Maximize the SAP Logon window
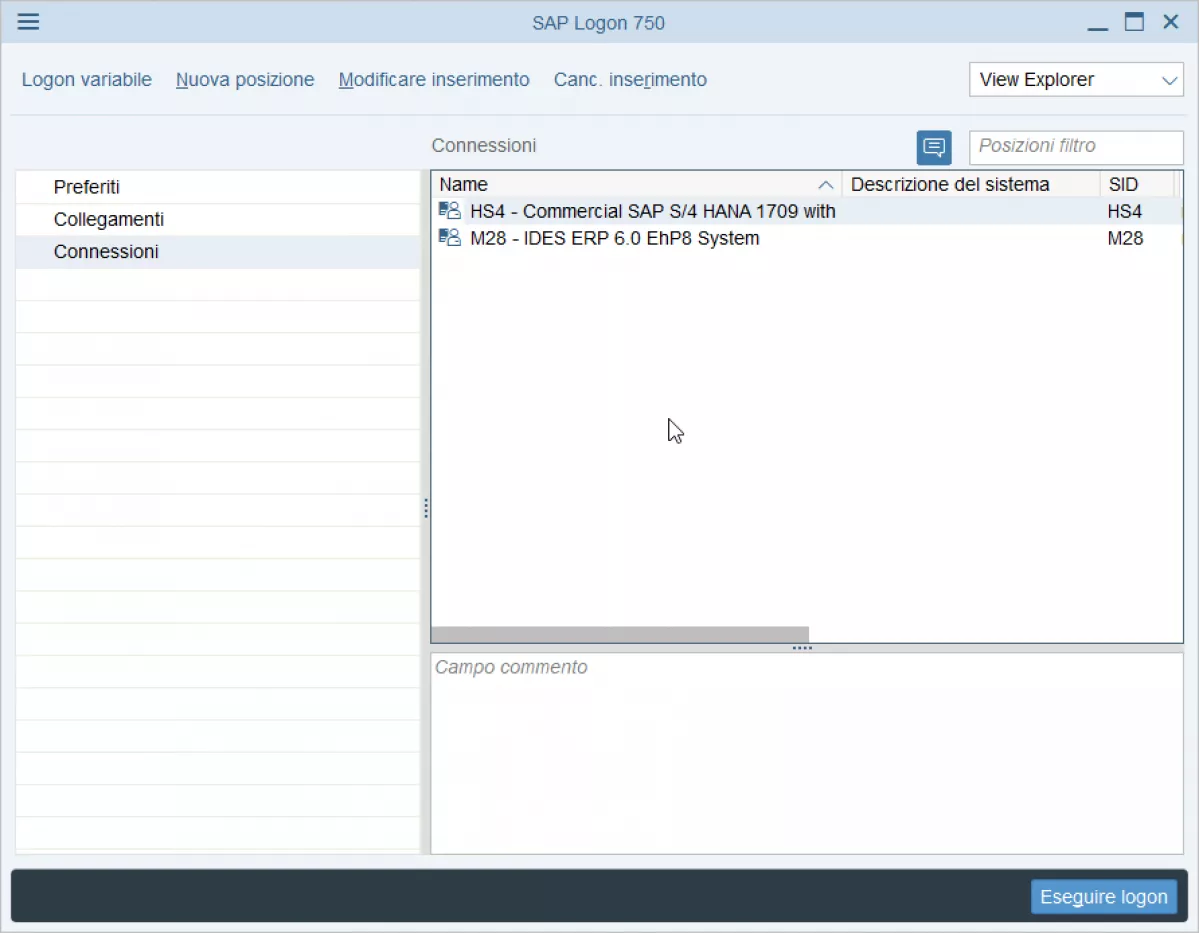This screenshot has width=1199, height=933. [1134, 22]
